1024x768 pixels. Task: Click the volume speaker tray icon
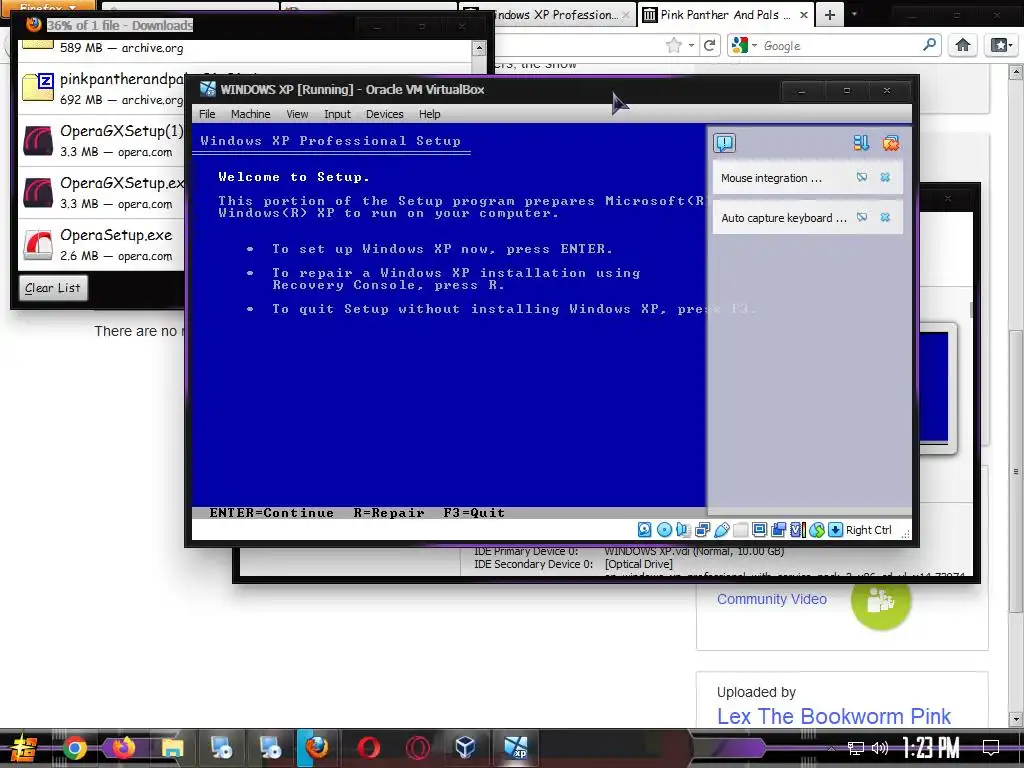click(x=880, y=748)
